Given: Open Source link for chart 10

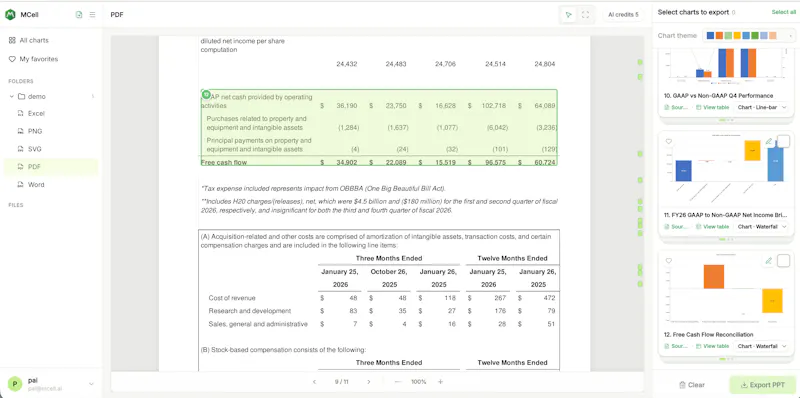Looking at the screenshot, I should pyautogui.click(x=676, y=107).
